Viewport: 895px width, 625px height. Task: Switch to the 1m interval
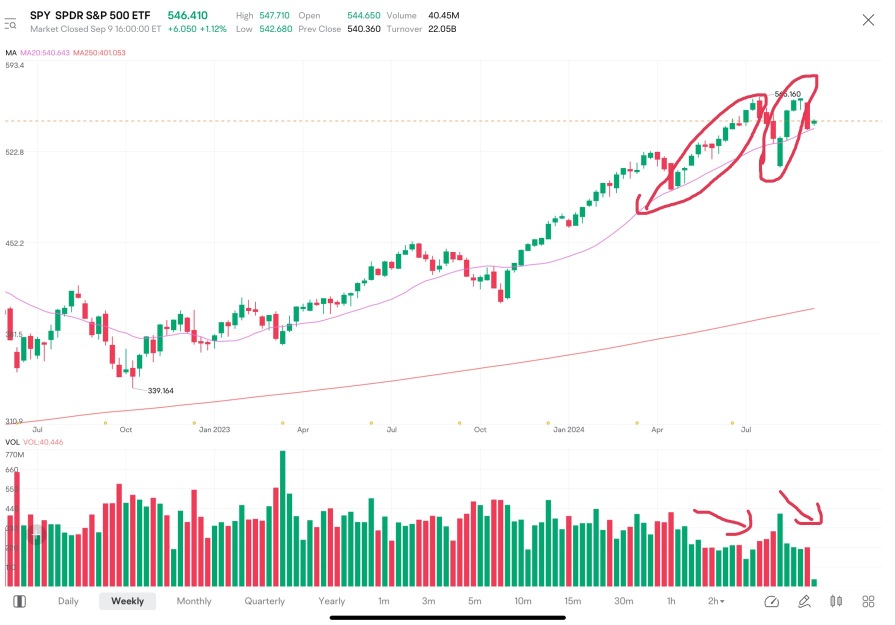pos(384,601)
